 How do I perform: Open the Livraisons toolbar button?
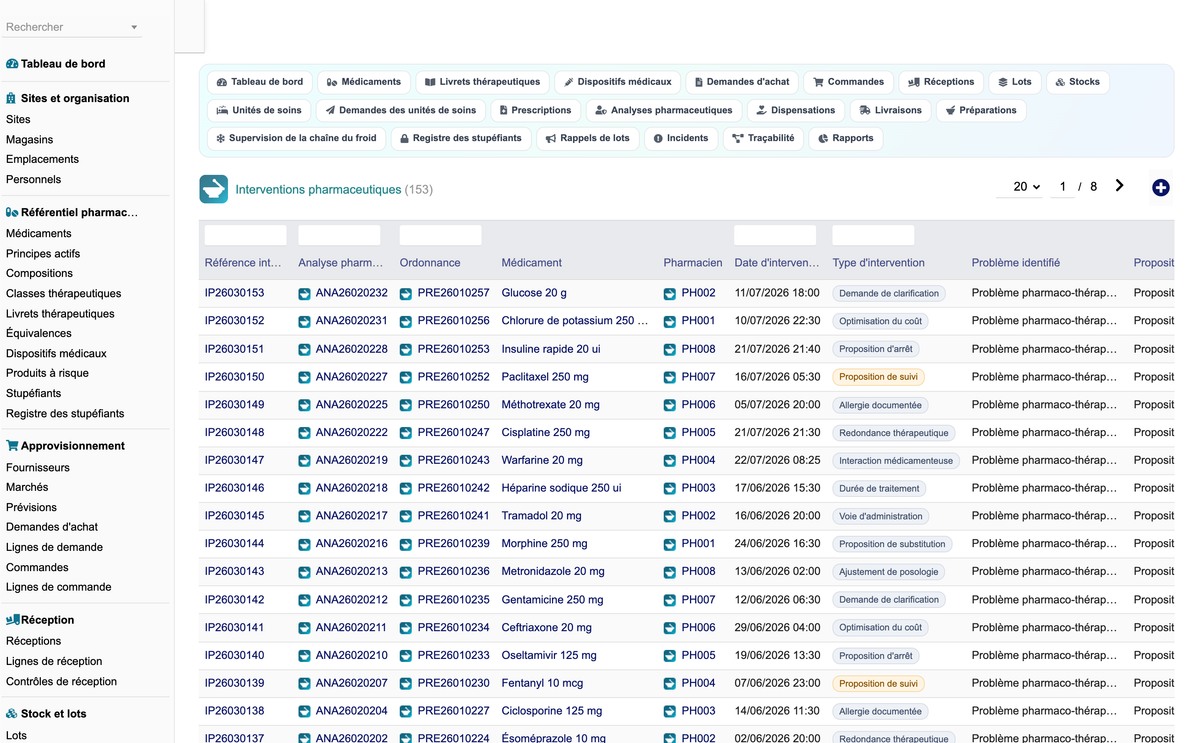tap(891, 110)
